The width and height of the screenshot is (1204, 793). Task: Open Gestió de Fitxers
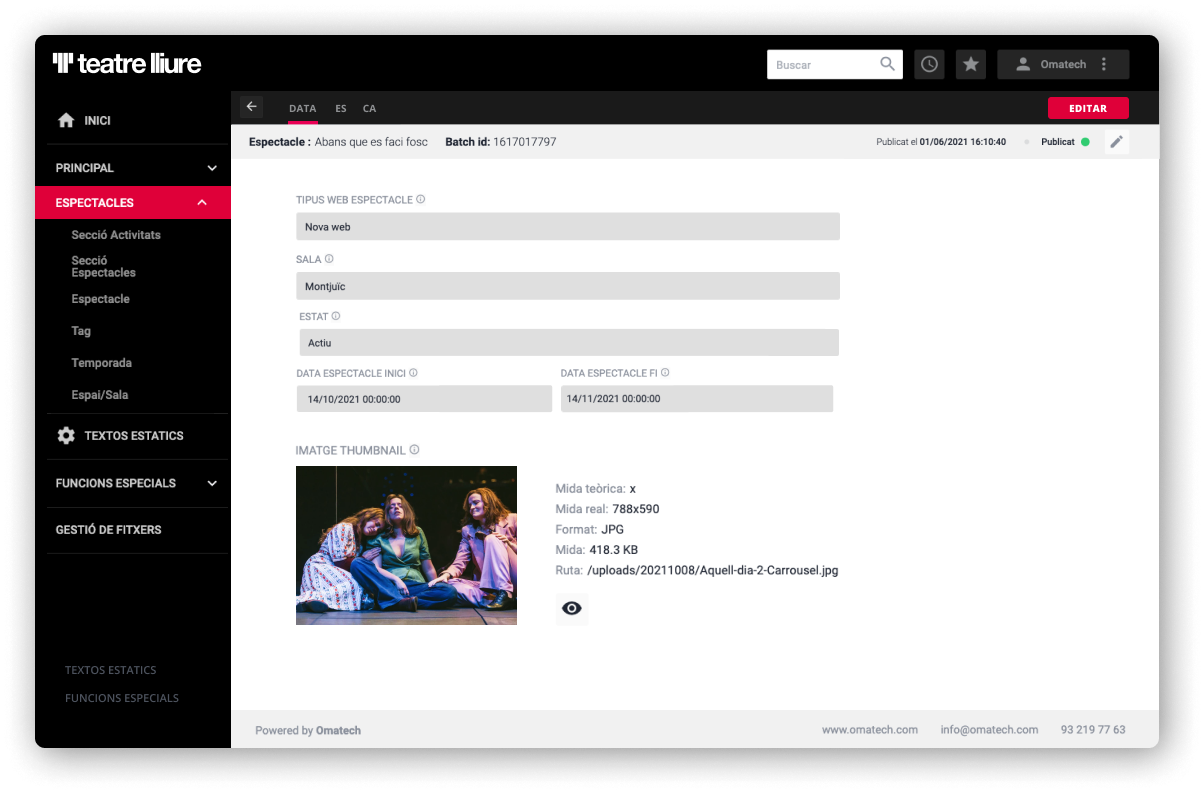coord(108,530)
